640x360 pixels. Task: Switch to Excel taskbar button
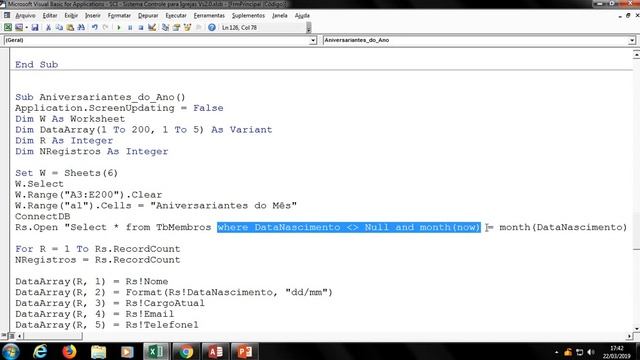(x=156, y=351)
